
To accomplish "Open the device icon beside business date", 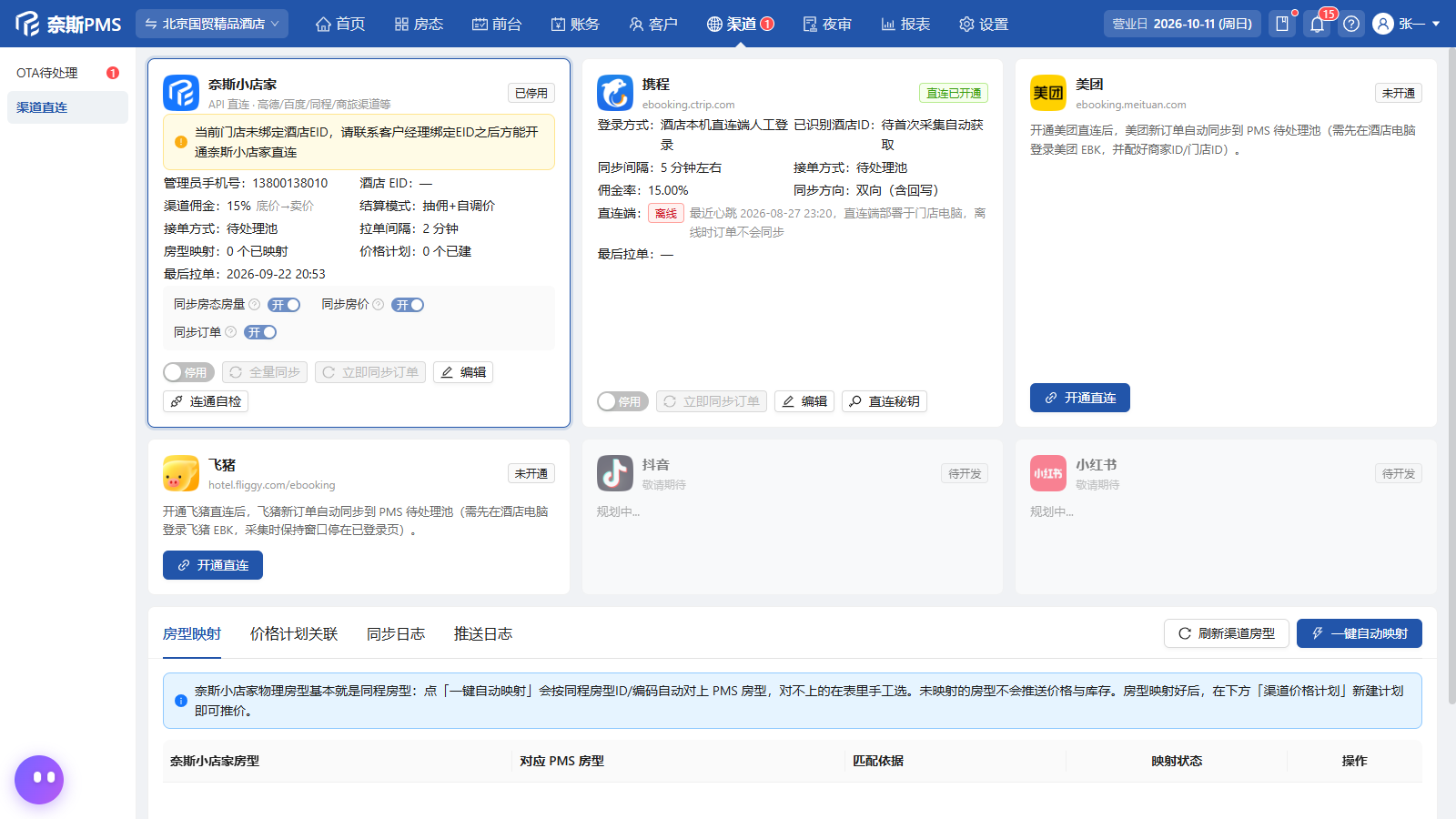I will point(1282,24).
